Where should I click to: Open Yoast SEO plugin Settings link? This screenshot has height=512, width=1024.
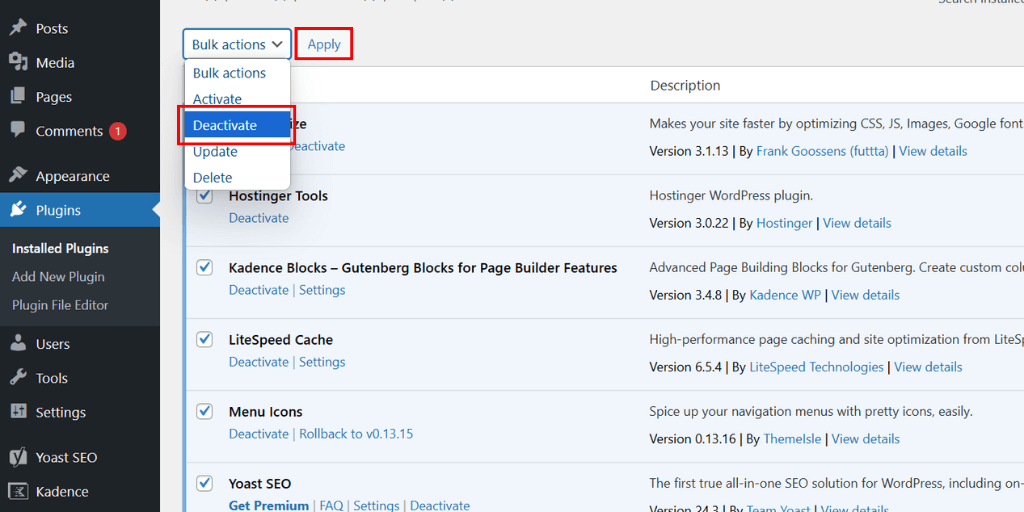click(x=377, y=505)
